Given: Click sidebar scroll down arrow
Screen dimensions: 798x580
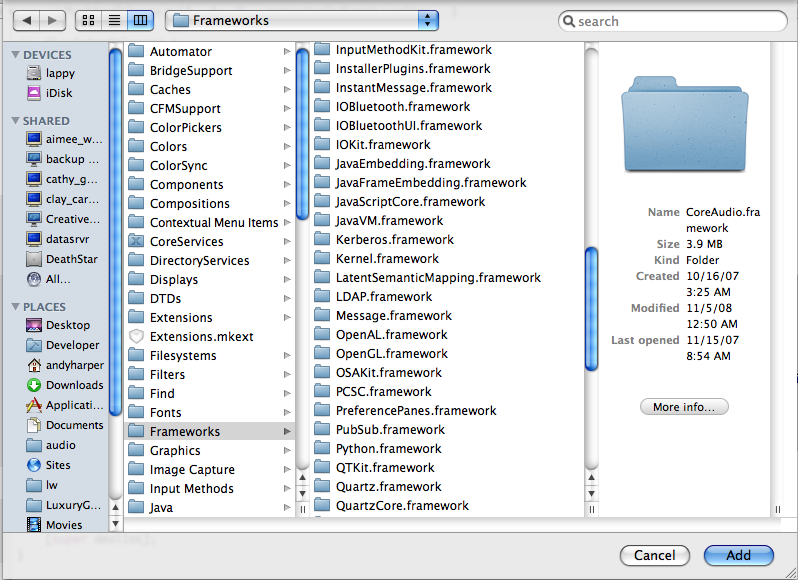Looking at the screenshot, I should tap(116, 524).
